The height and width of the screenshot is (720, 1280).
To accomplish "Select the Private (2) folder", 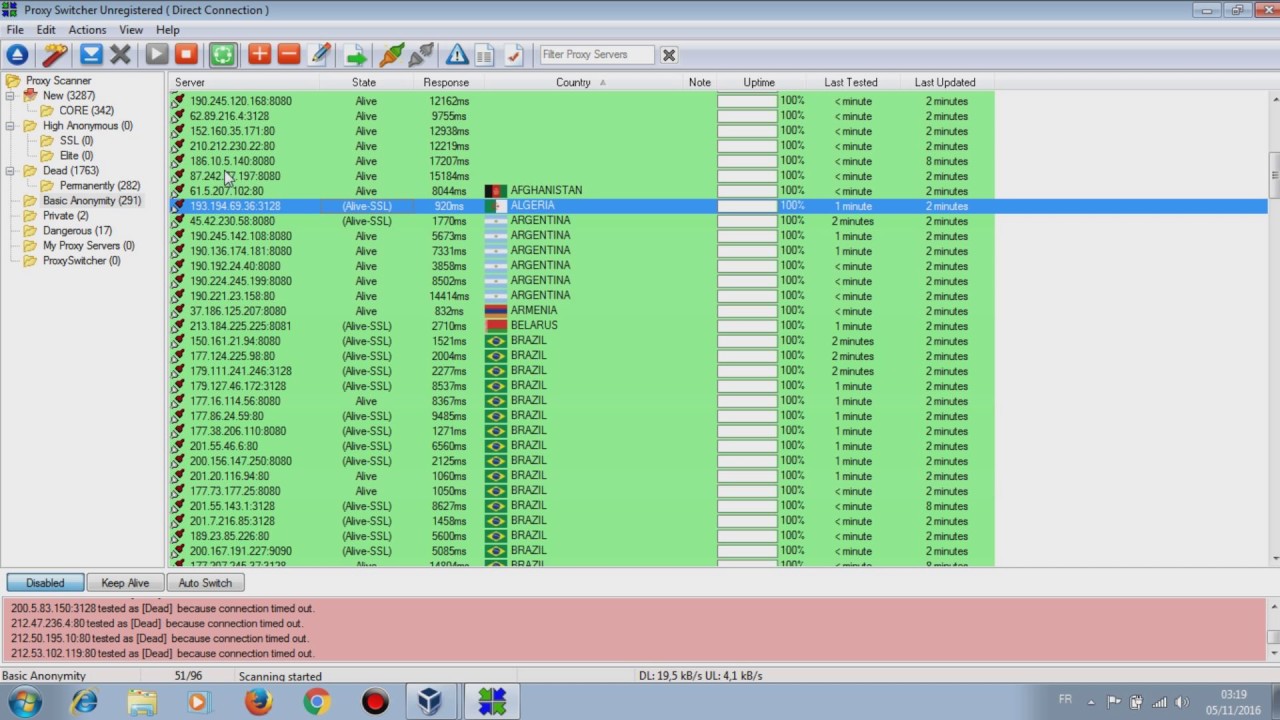I will [x=65, y=216].
